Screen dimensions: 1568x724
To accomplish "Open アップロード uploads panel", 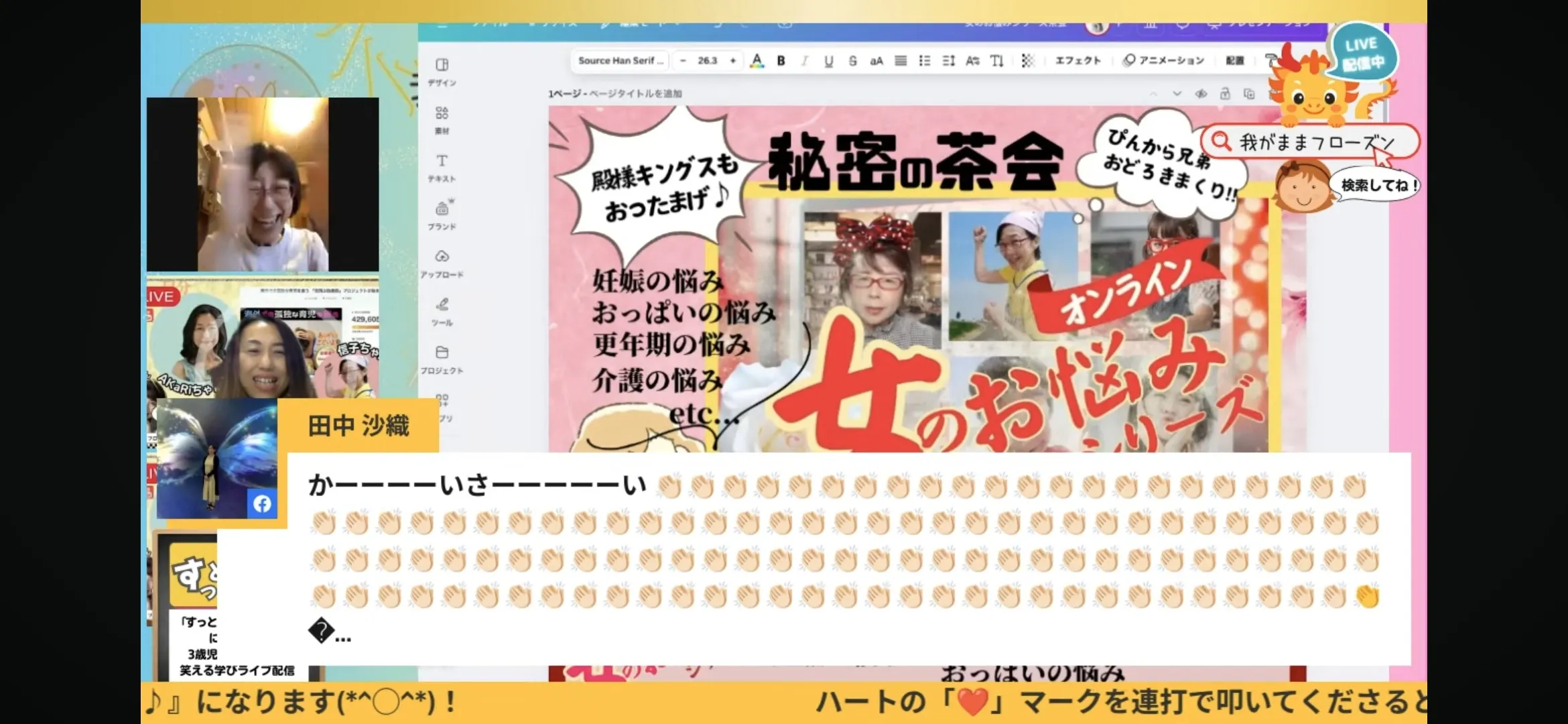I will pos(442,263).
